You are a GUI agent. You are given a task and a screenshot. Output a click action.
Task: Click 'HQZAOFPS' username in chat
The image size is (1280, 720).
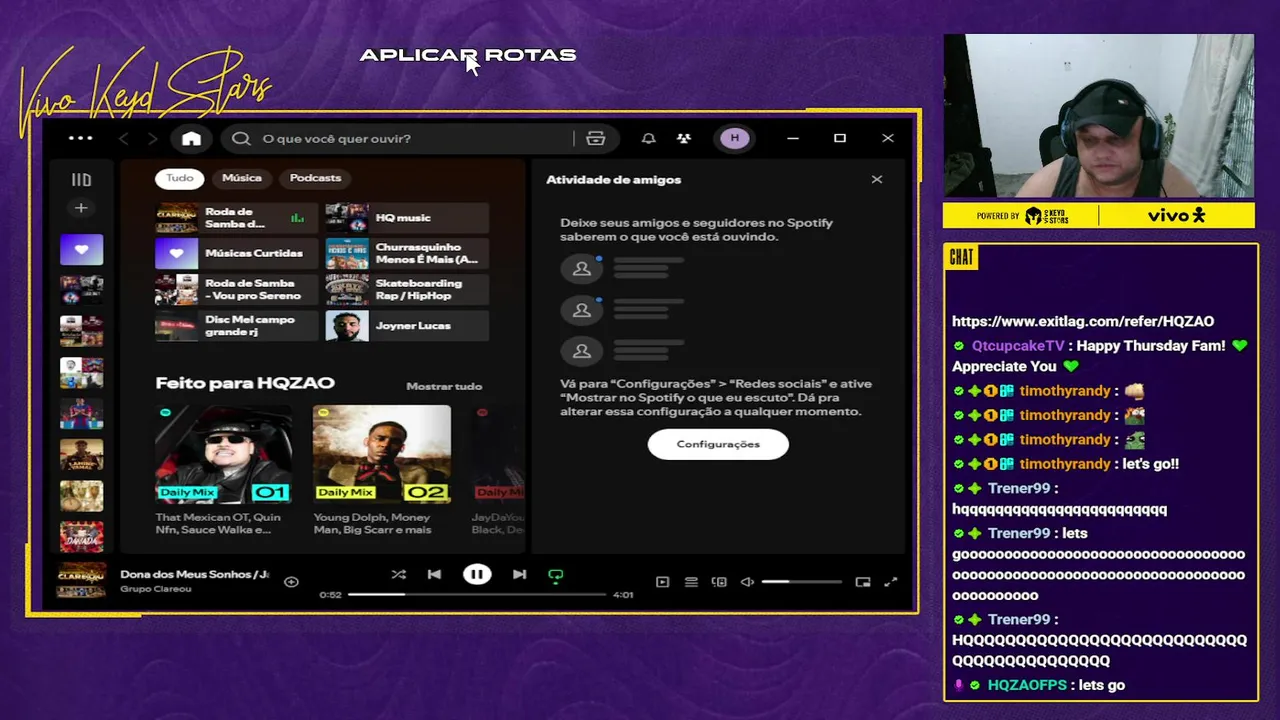click(1027, 685)
